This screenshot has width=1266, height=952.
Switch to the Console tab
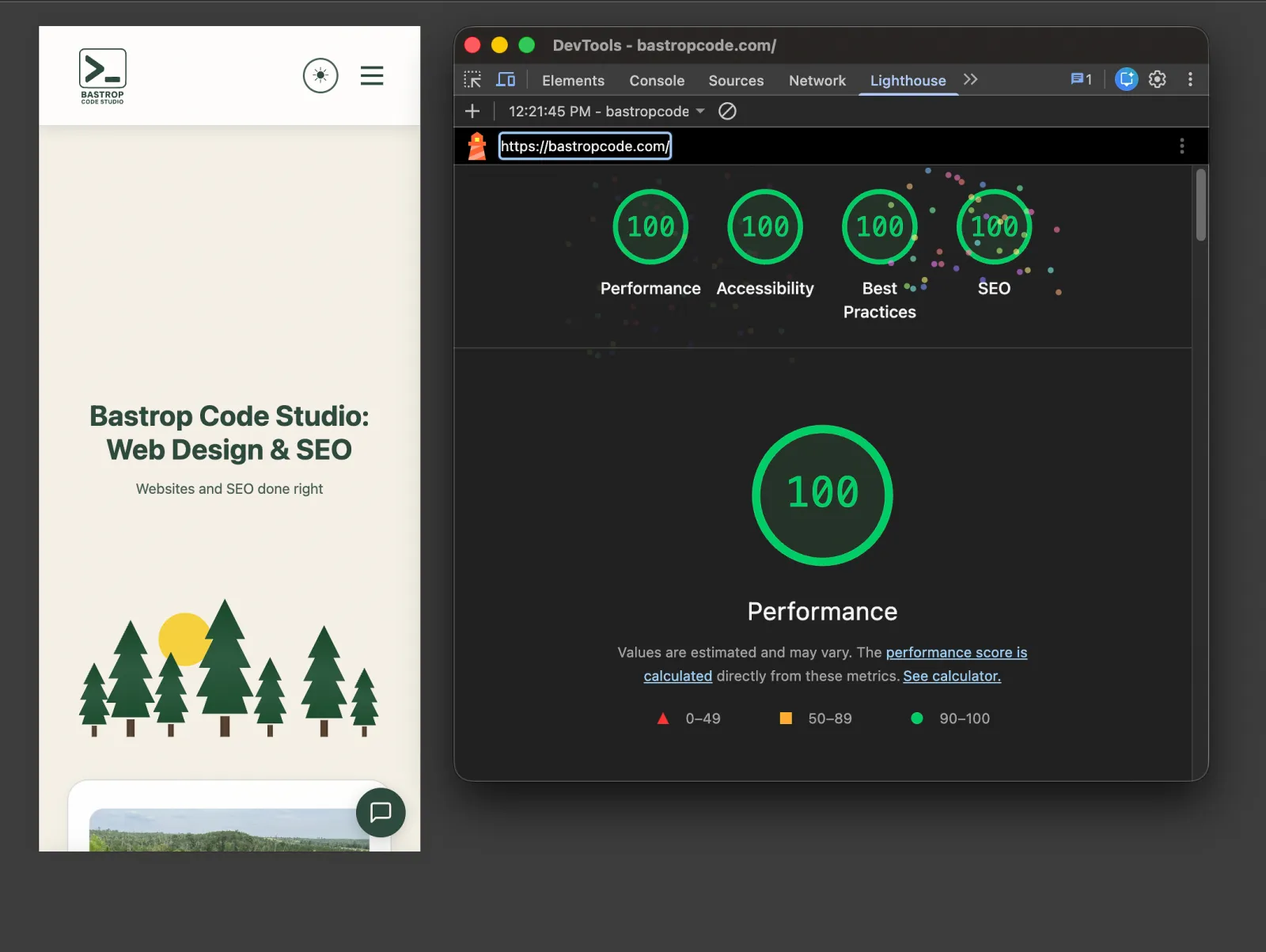657,81
